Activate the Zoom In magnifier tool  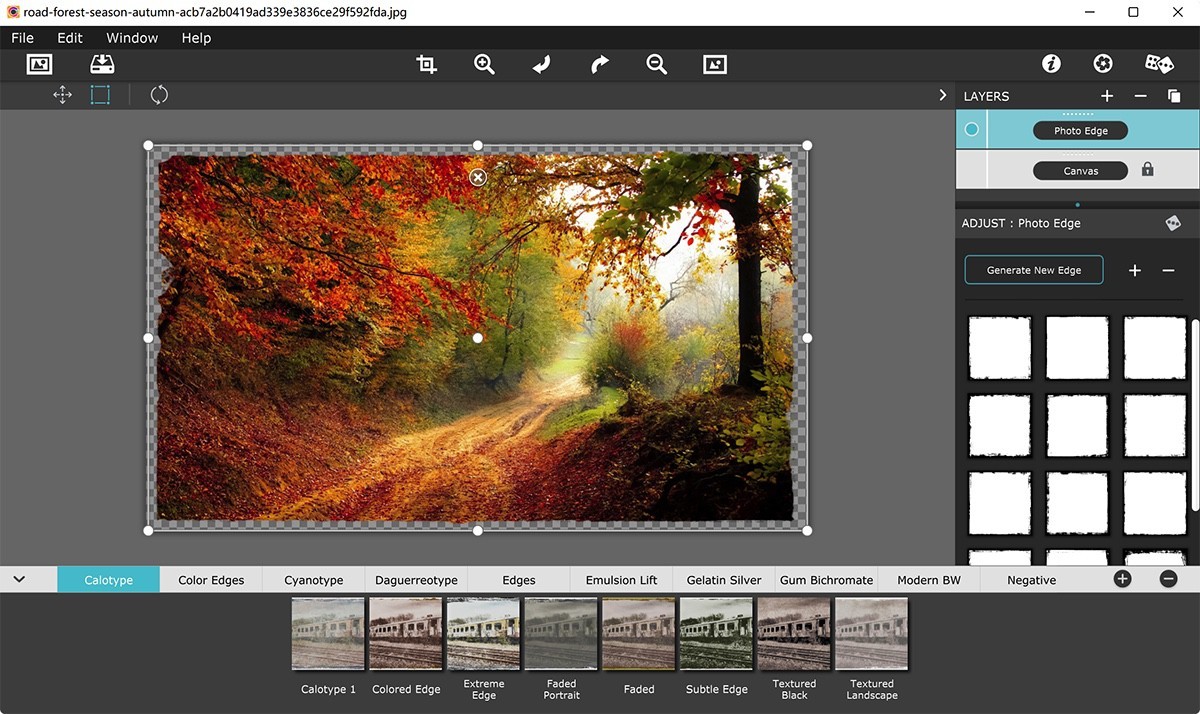coord(484,63)
